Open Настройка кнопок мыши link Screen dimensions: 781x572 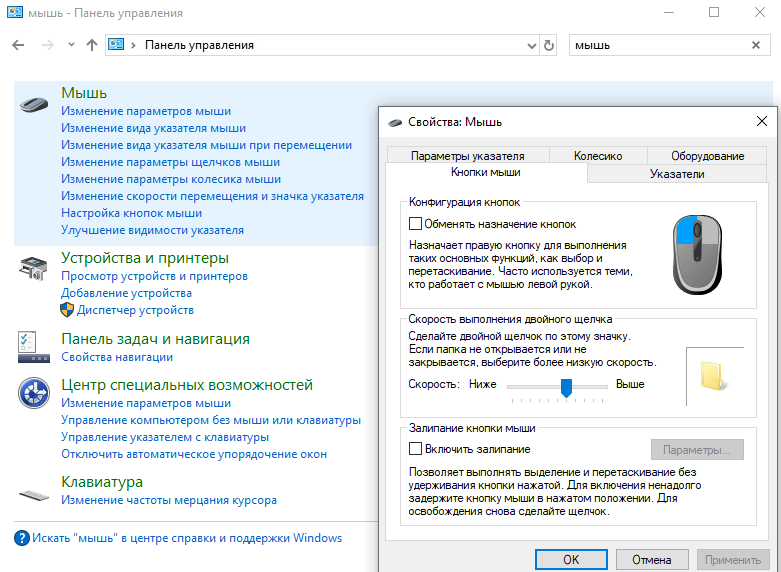pos(131,213)
